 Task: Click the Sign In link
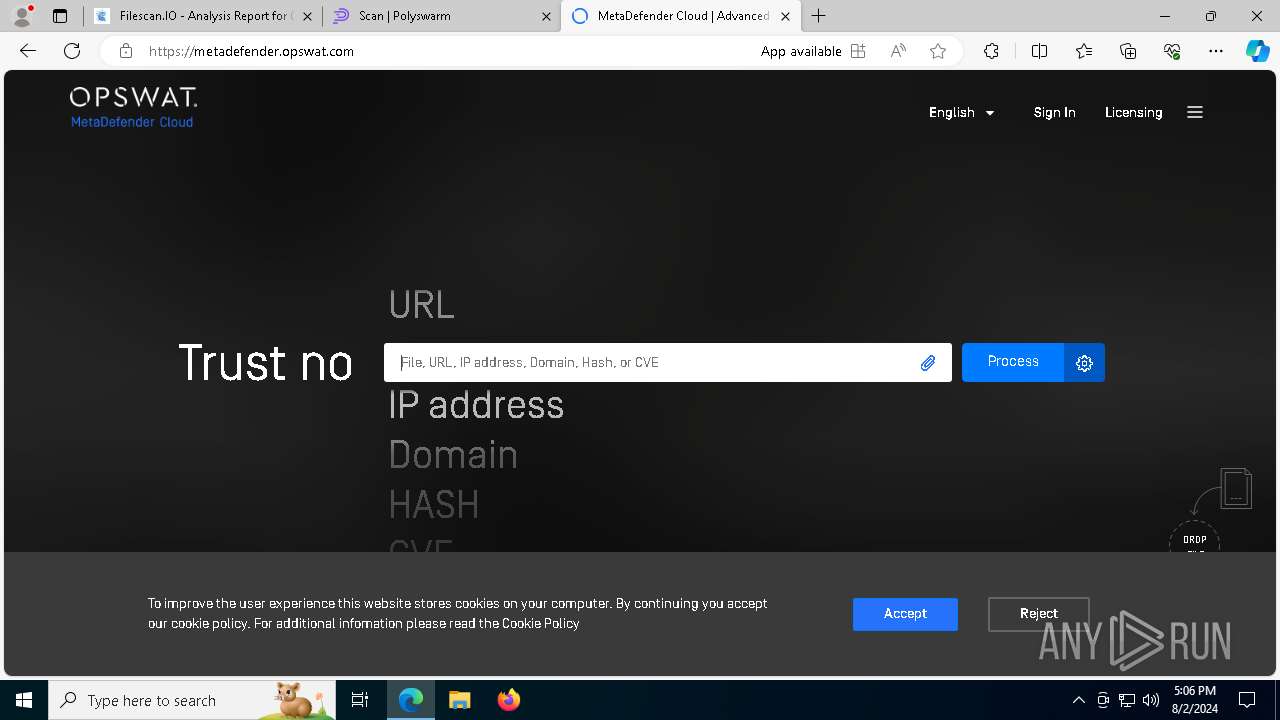click(1054, 113)
